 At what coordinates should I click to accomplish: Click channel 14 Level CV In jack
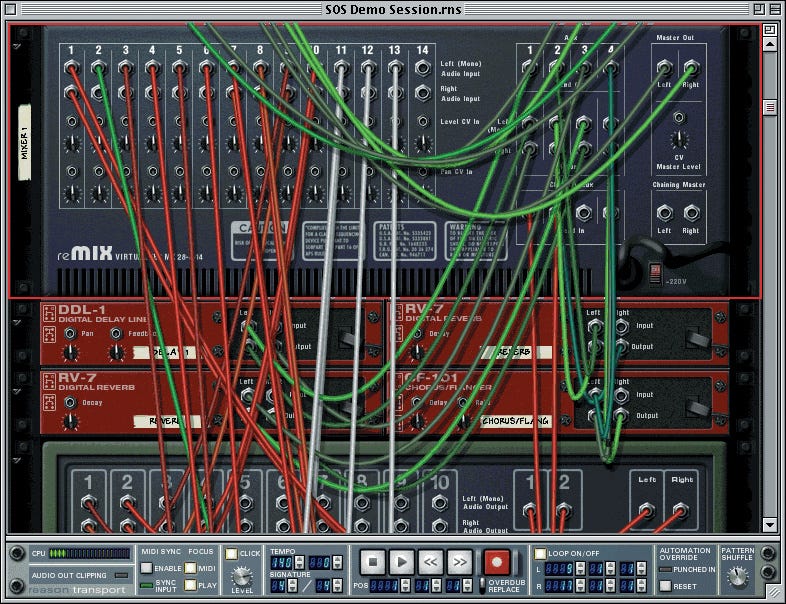coord(423,121)
